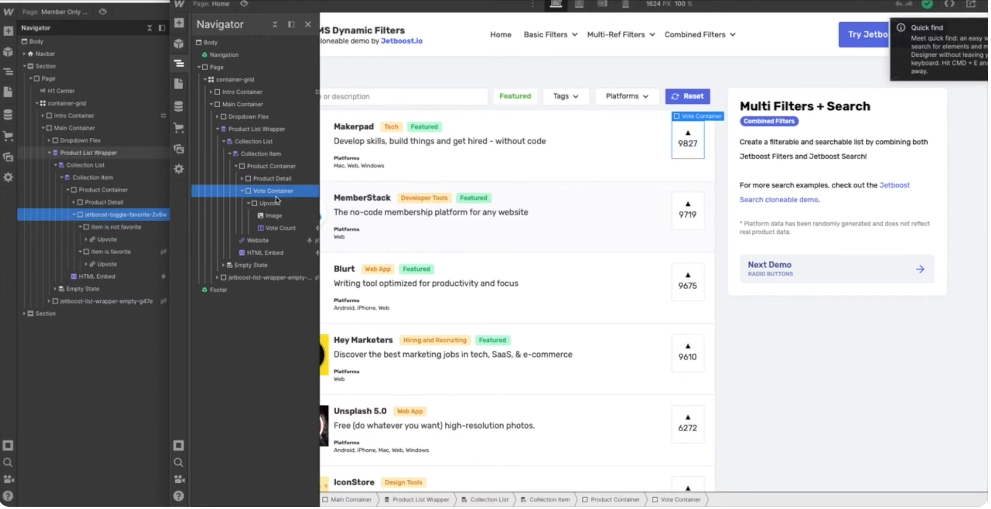The height and width of the screenshot is (509, 991).
Task: Open Help icon in Member Only window
Action: point(8,496)
